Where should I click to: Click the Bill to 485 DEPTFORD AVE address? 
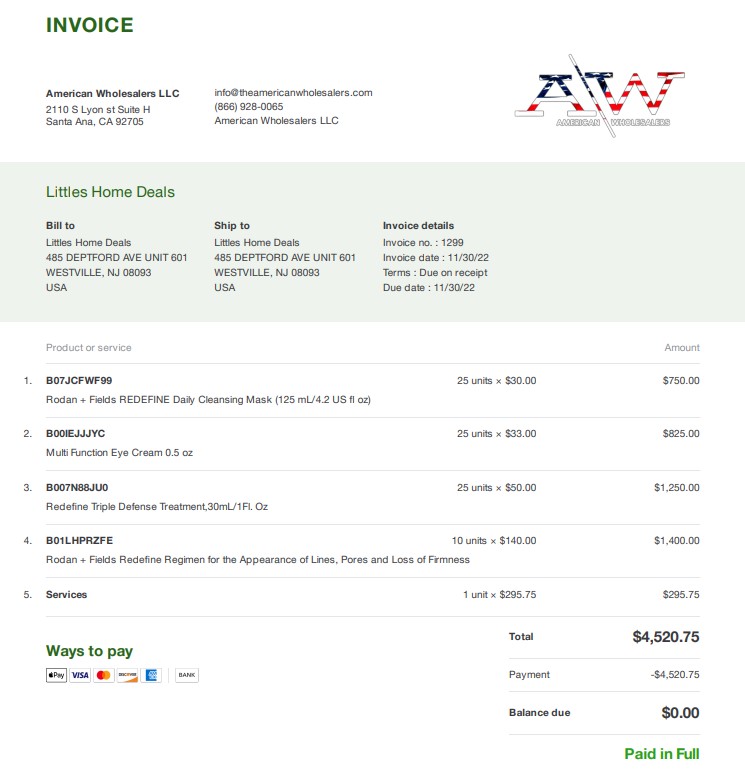pyautogui.click(x=116, y=257)
